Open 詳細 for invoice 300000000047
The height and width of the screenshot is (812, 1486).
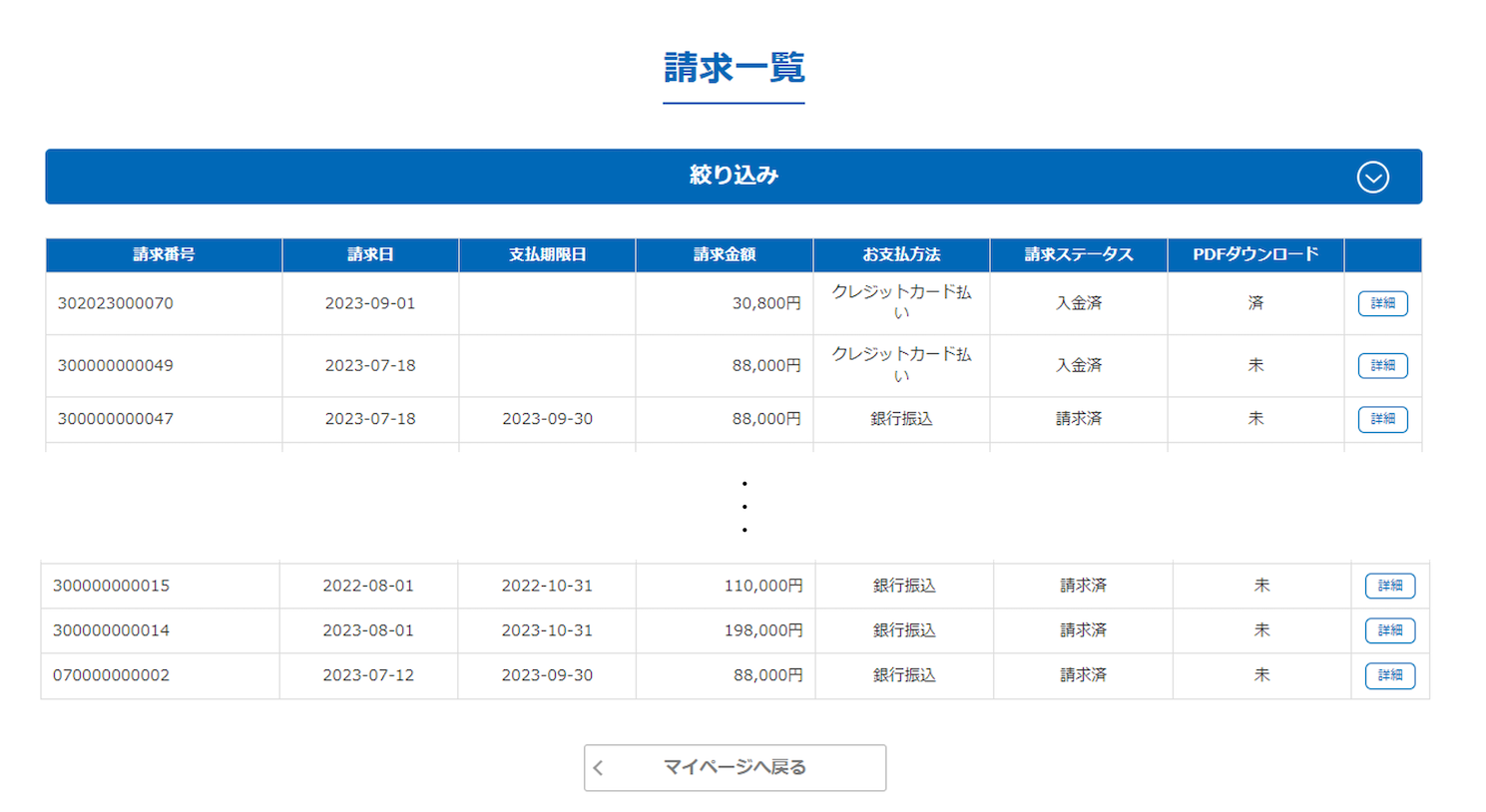1382,419
